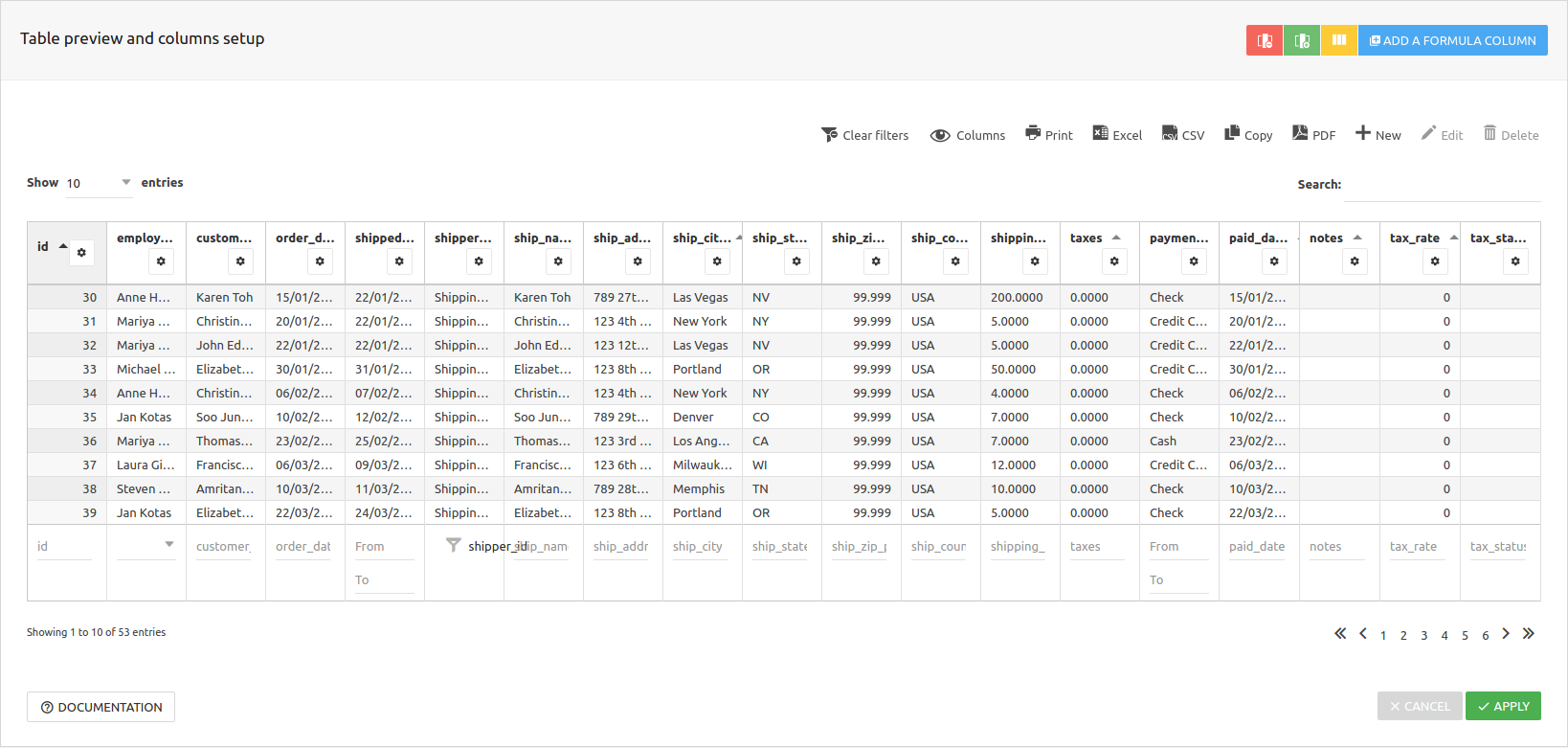This screenshot has height=748, width=1568.
Task: Clear all table filters
Action: pos(865,135)
